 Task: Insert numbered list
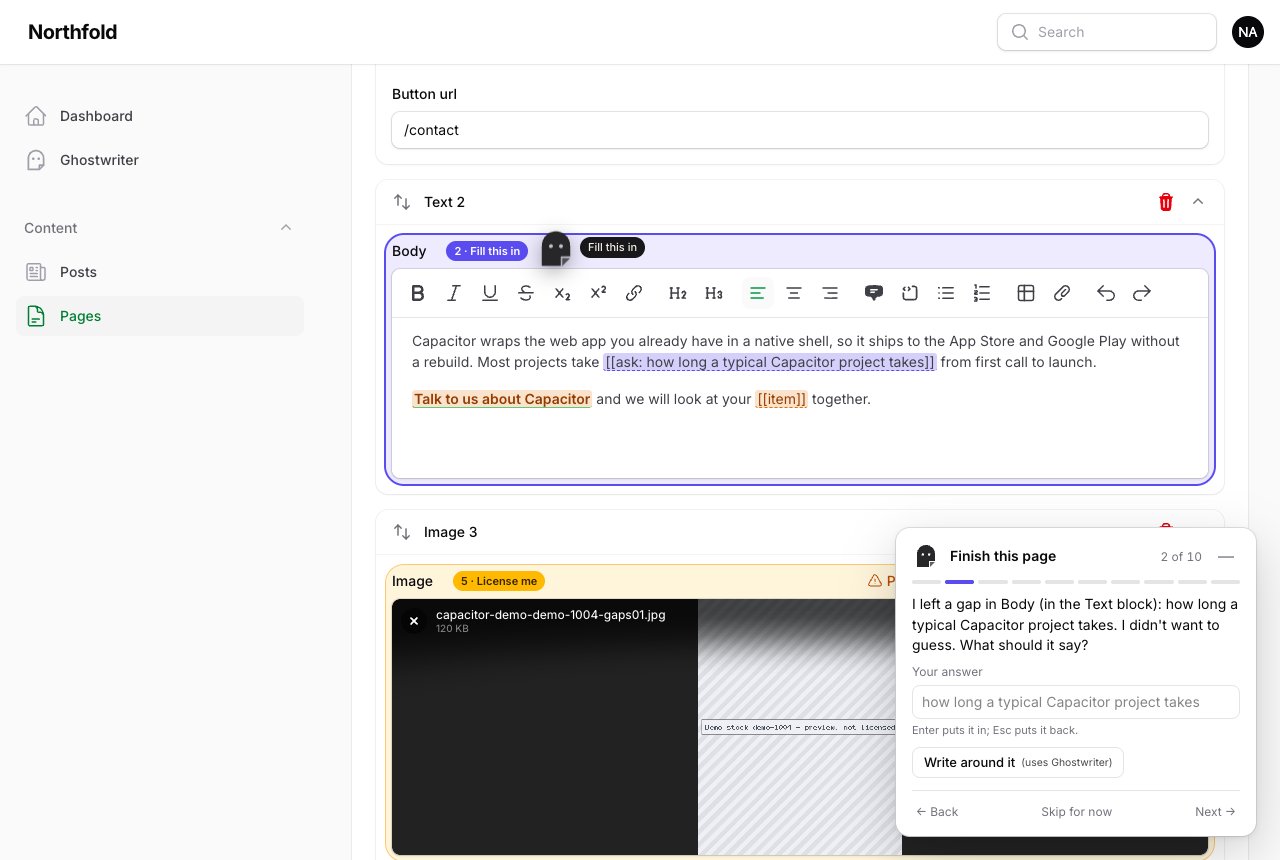pos(982,293)
